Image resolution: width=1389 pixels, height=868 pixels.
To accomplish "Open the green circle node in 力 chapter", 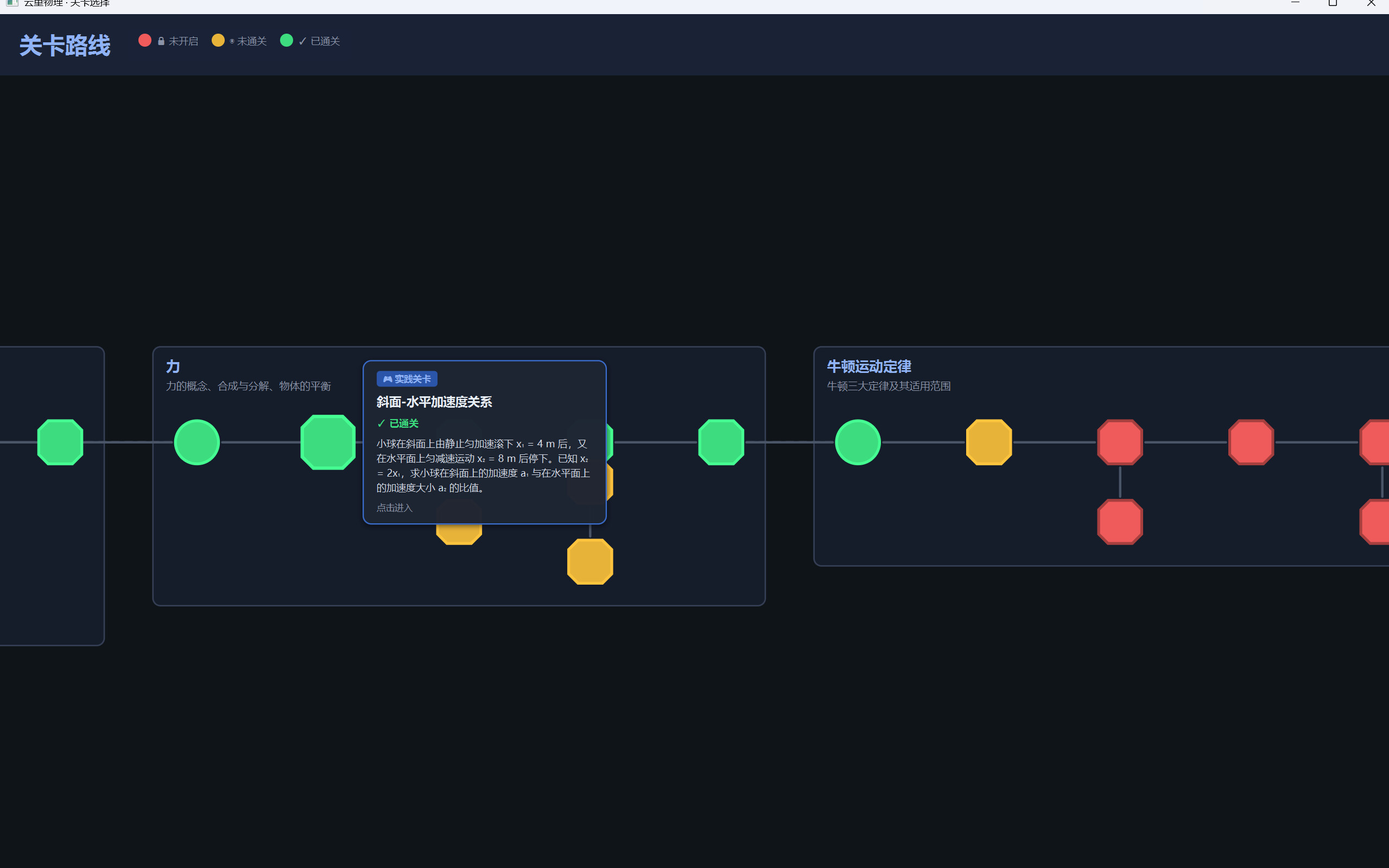I will [x=197, y=442].
